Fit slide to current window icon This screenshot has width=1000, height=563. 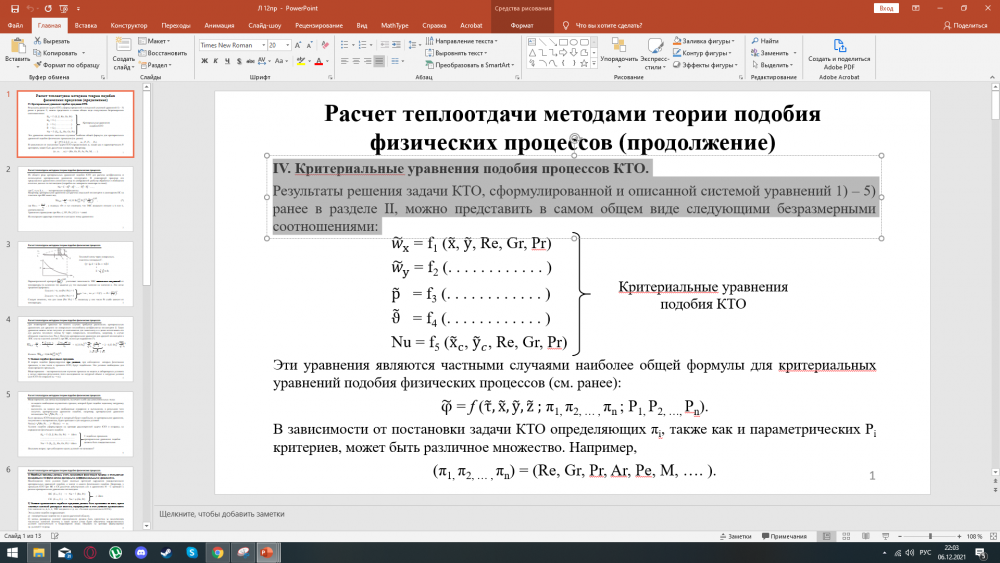click(x=993, y=536)
